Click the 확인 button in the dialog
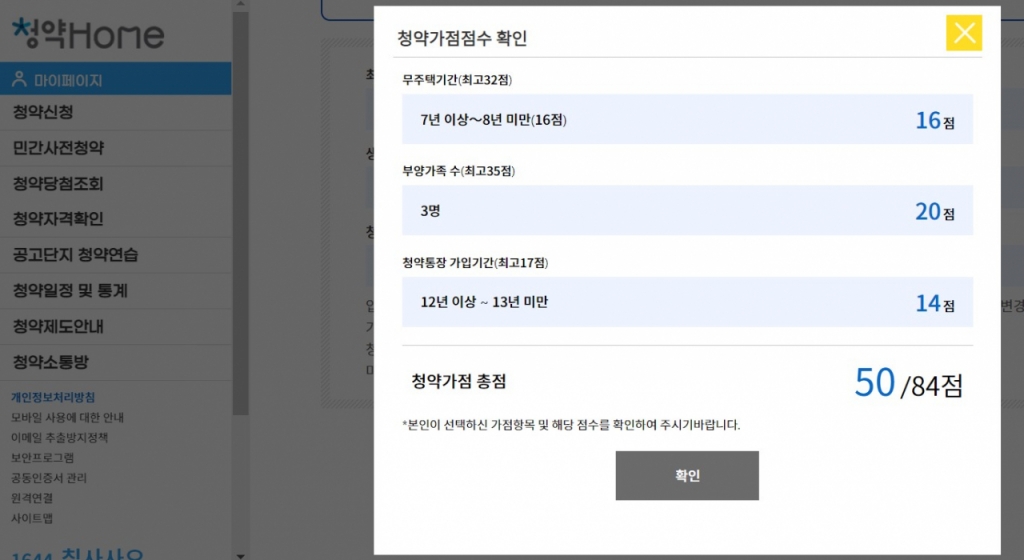 (687, 476)
